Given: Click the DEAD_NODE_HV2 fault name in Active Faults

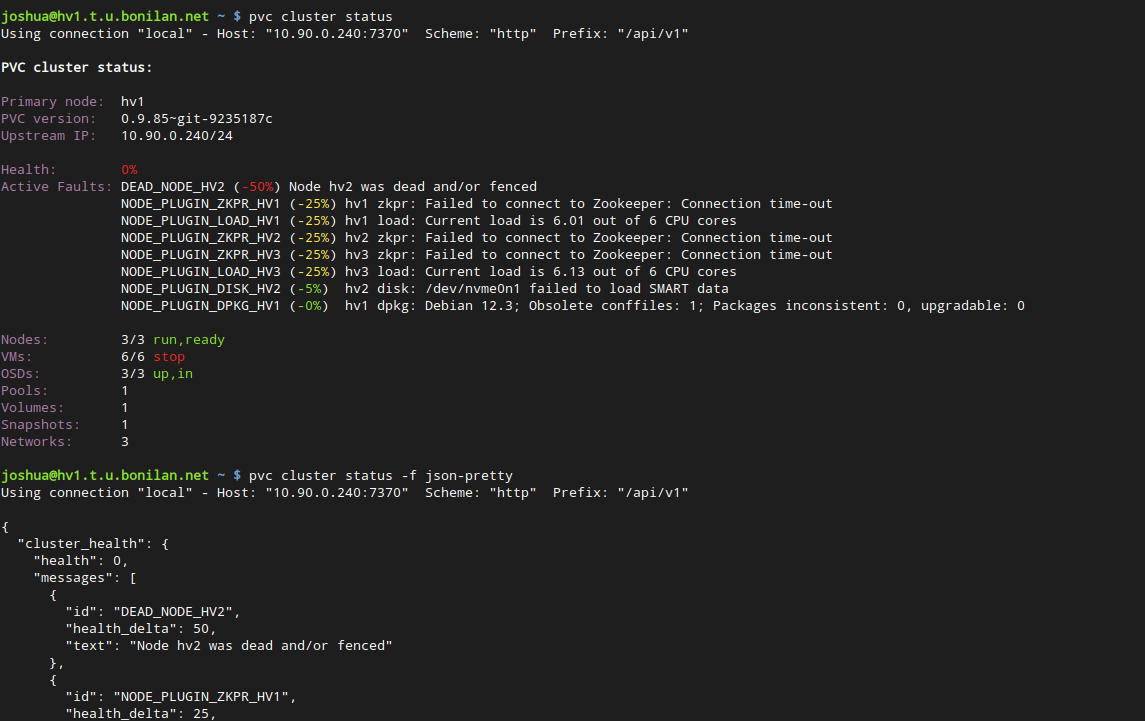Looking at the screenshot, I should pyautogui.click(x=172, y=187).
